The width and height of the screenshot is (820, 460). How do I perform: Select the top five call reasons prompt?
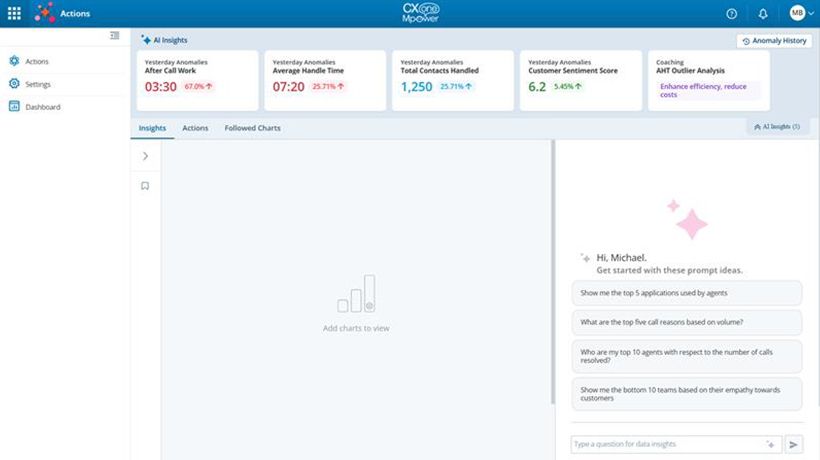coord(686,322)
